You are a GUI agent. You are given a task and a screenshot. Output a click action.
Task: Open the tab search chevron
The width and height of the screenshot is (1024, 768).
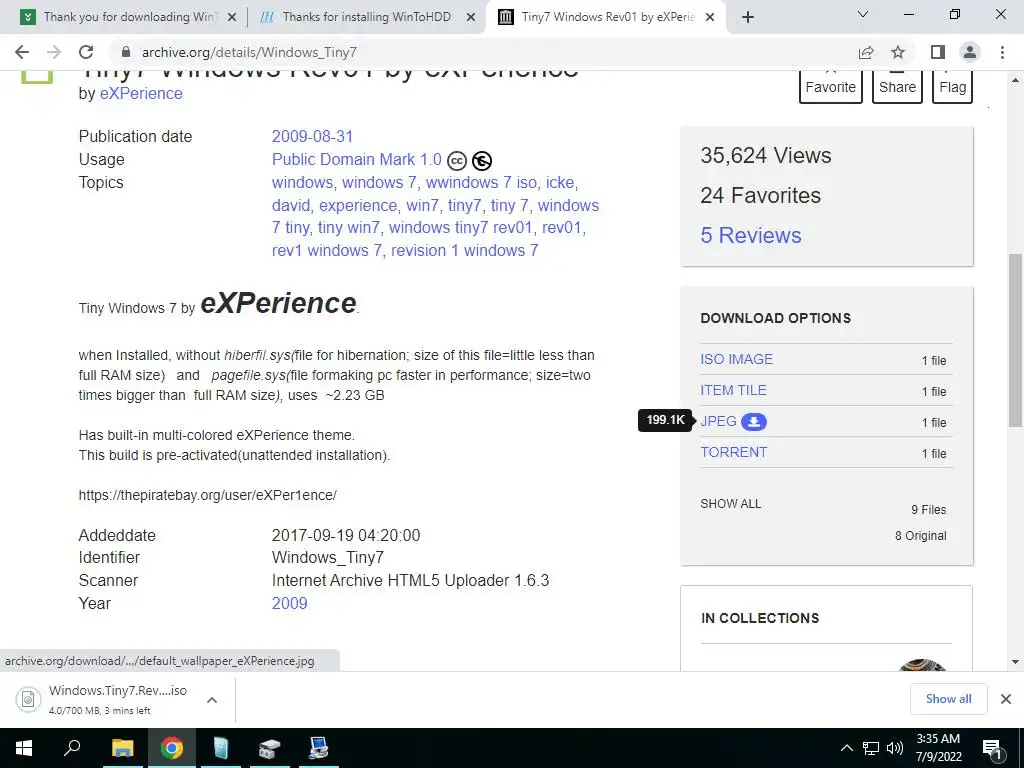point(863,14)
